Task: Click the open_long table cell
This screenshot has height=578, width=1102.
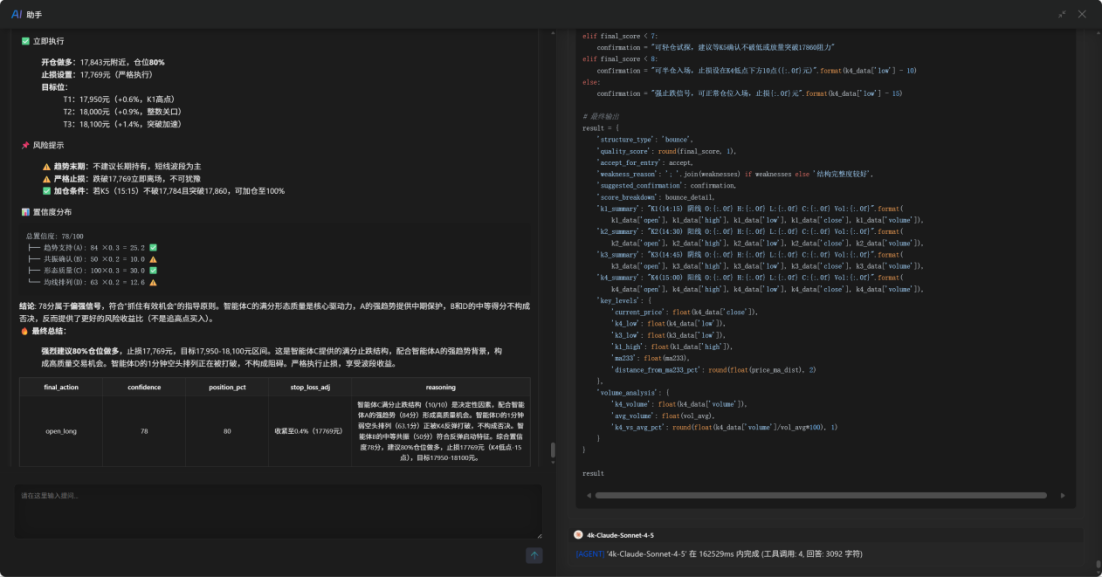Action: (60, 431)
